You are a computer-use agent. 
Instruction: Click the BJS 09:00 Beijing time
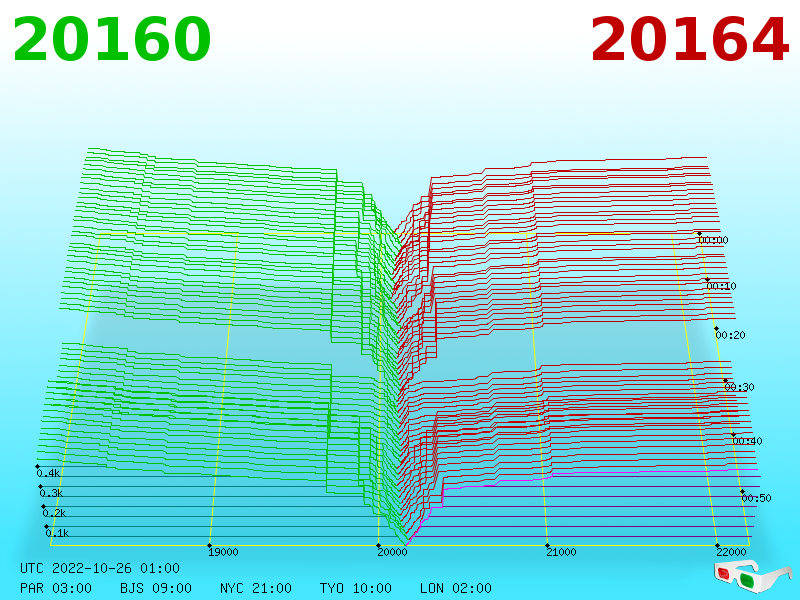click(x=156, y=588)
